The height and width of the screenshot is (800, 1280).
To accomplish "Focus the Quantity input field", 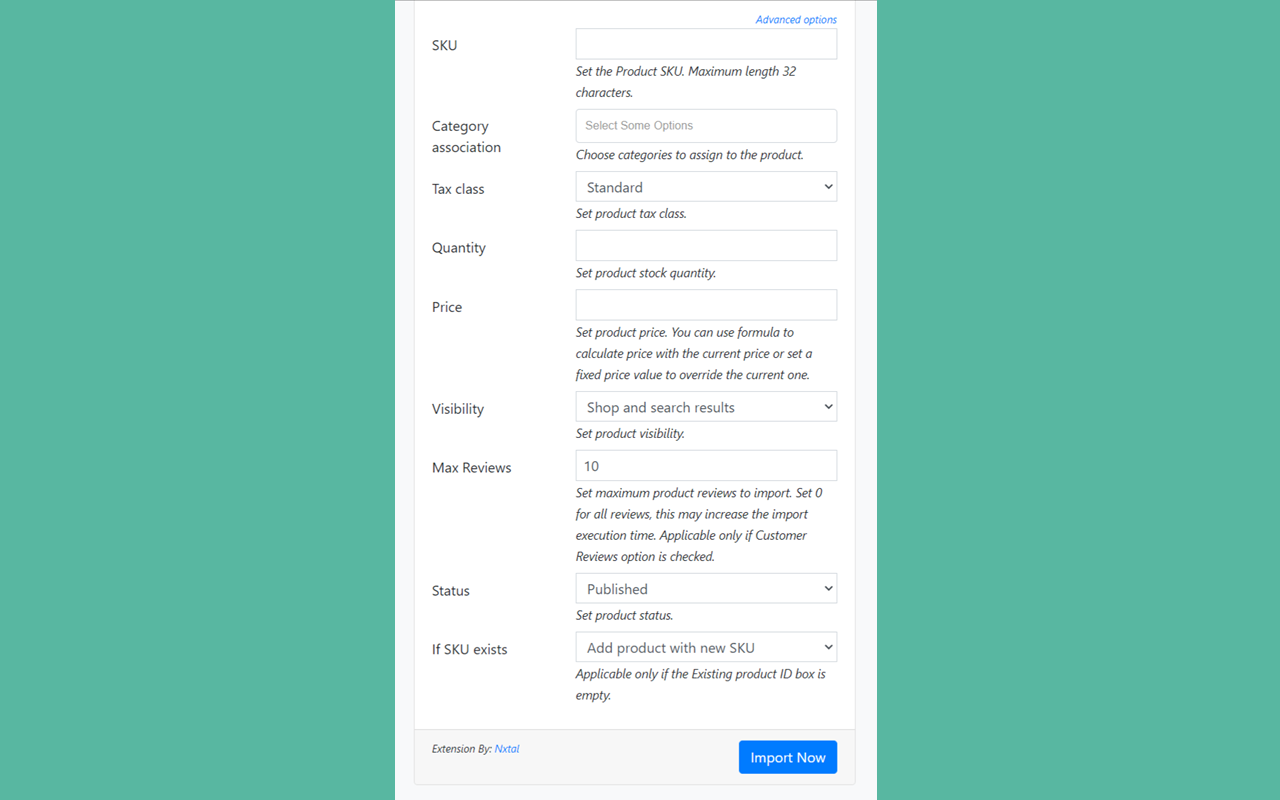I will (x=705, y=245).
